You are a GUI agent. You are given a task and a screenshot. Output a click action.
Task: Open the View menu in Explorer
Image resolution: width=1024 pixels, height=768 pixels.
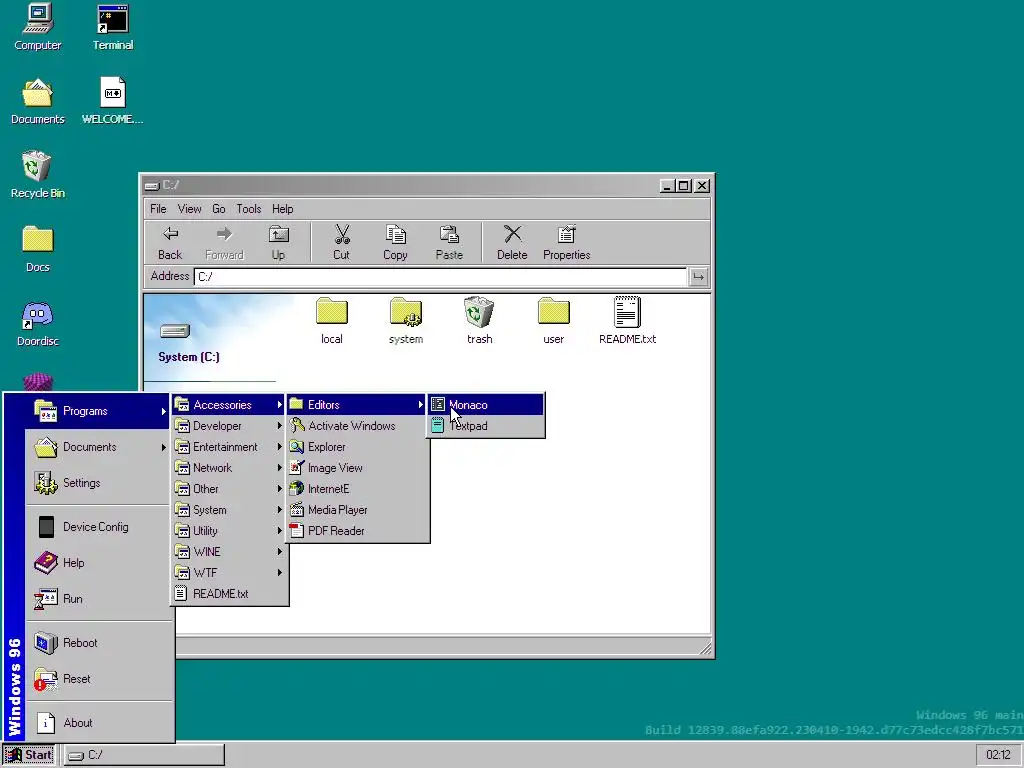coord(189,209)
